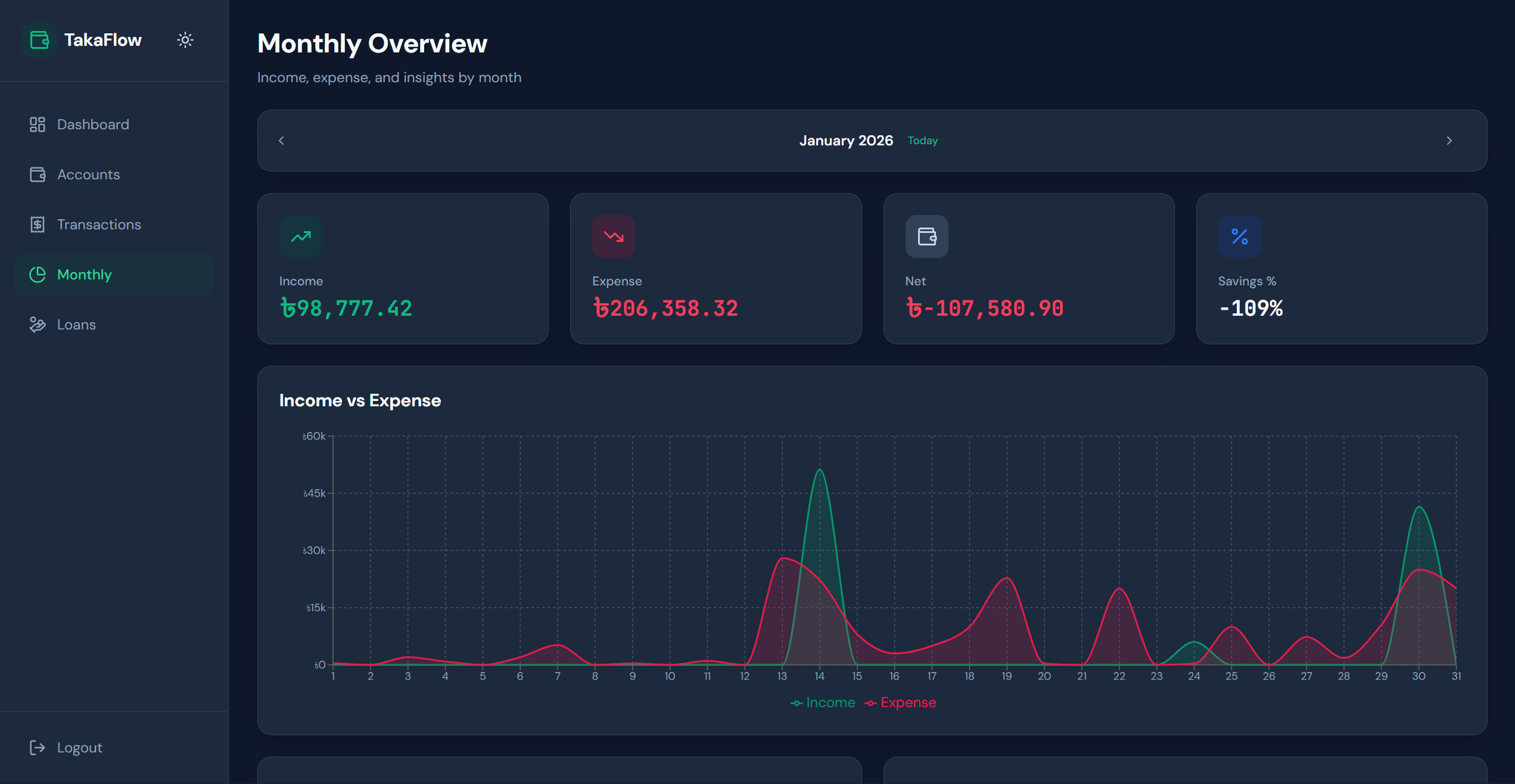Click the Transactions receipt icon
Screen dimensions: 1515x784
click(38, 225)
